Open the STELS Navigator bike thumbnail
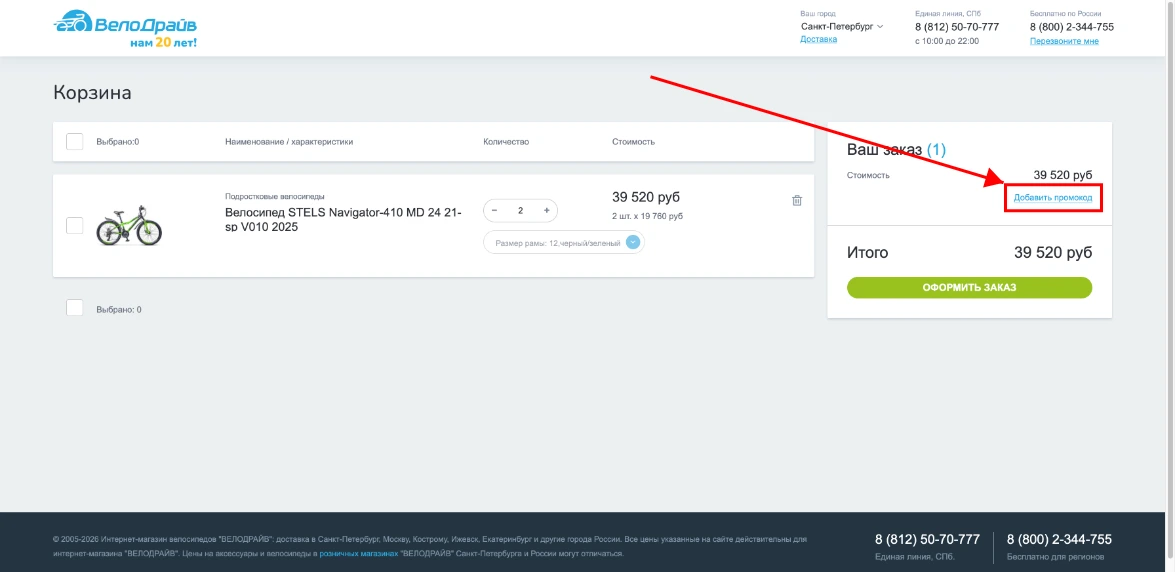Viewport: 1175px width, 572px height. [x=129, y=226]
